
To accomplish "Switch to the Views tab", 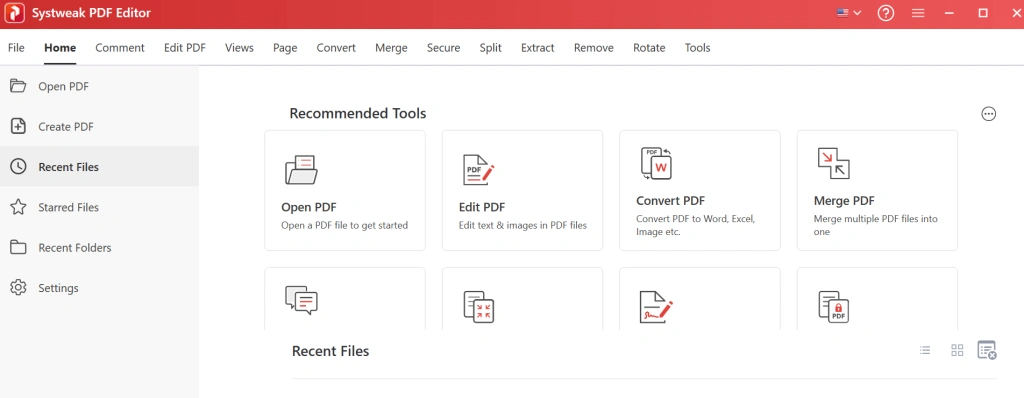I will (240, 48).
